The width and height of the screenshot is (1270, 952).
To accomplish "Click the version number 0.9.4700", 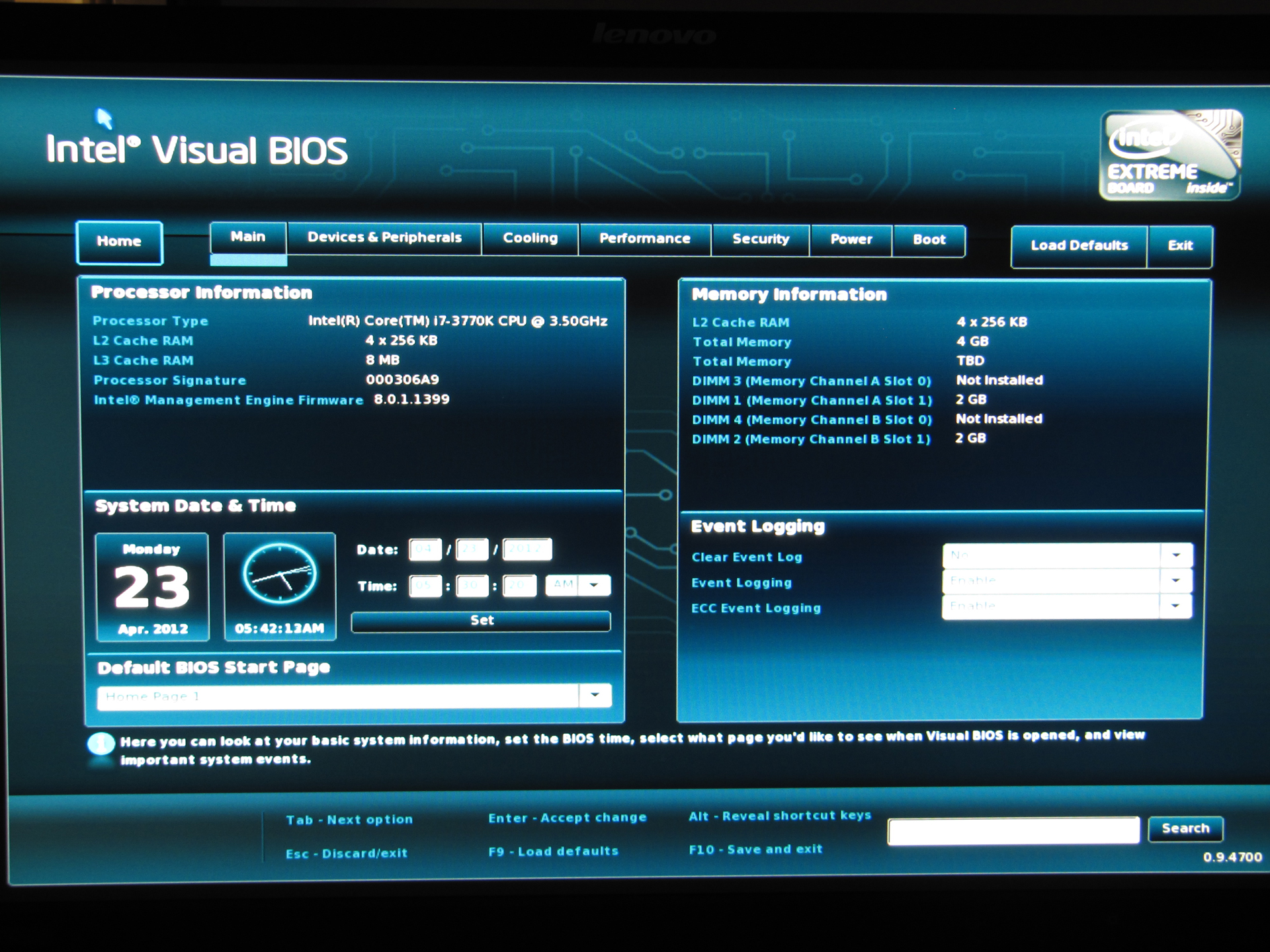I will pos(1232,857).
